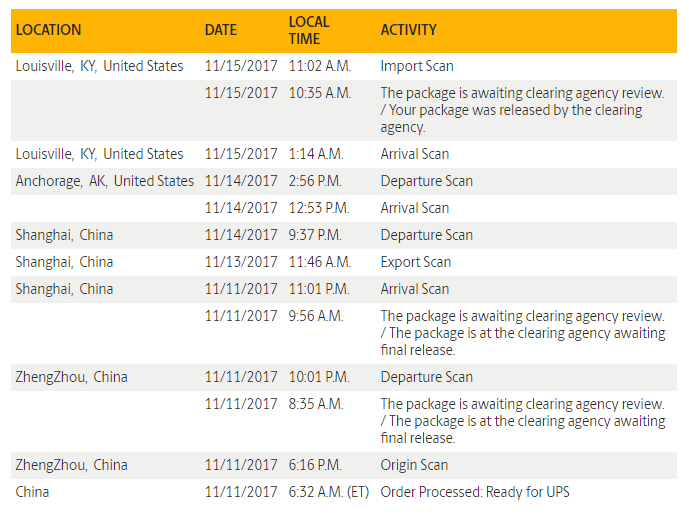
Task: Click the 10:01 P.M. time cell
Action: click(x=319, y=377)
